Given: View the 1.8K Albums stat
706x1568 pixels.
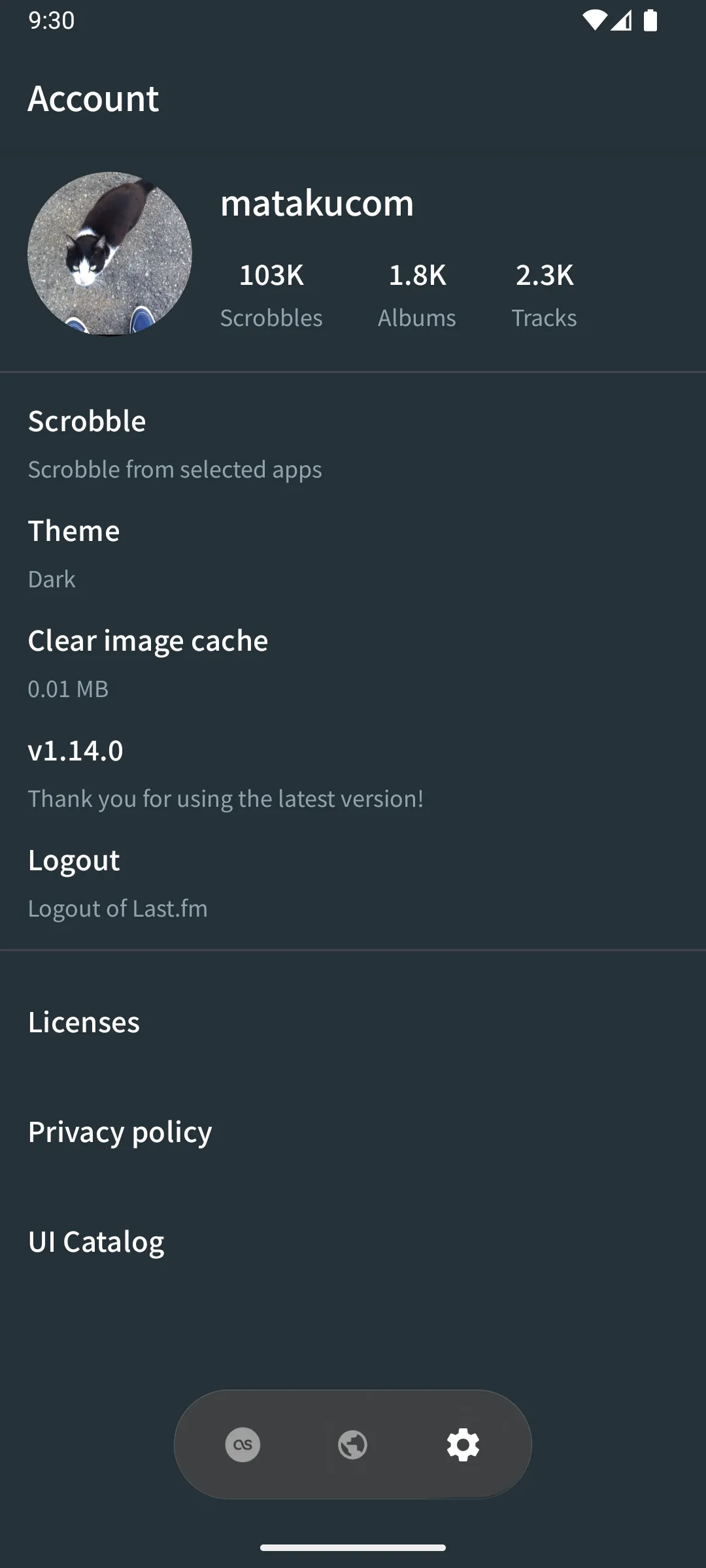Looking at the screenshot, I should 416,293.
